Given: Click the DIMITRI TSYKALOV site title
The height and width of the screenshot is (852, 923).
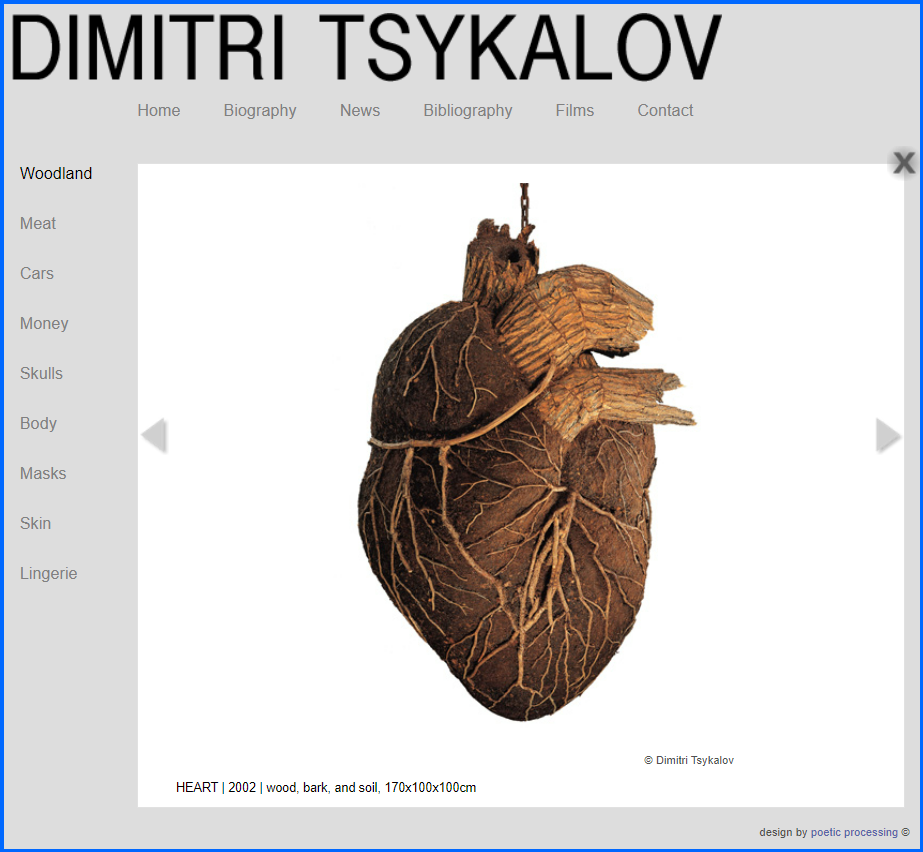Looking at the screenshot, I should click(x=366, y=47).
